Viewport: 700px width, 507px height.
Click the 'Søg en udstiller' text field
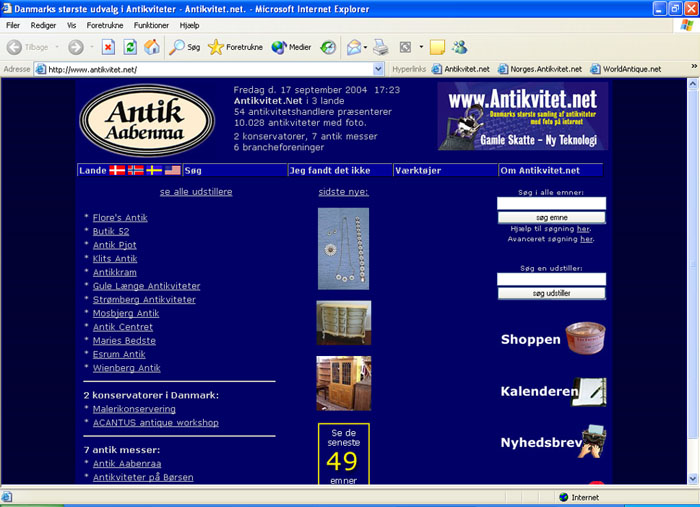pos(551,280)
